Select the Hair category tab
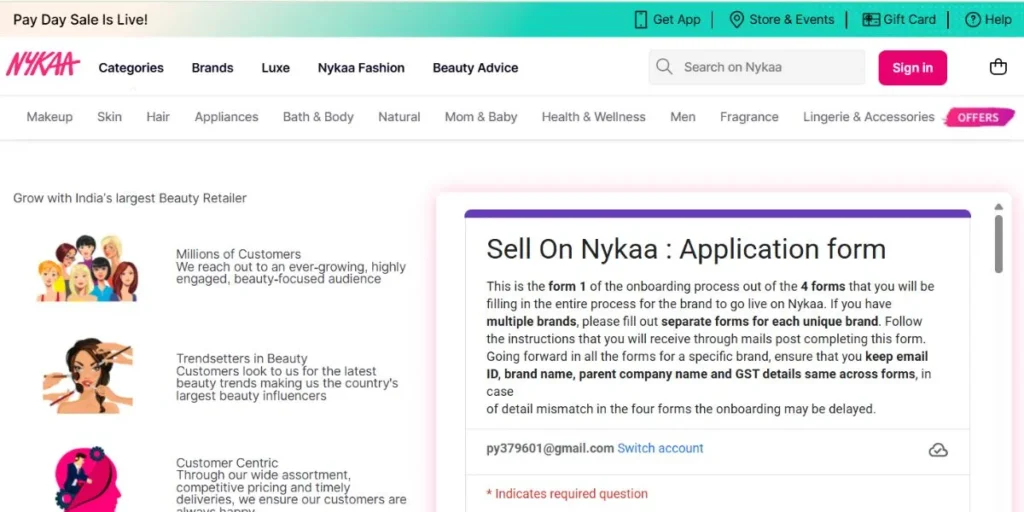This screenshot has height=512, width=1024. point(158,117)
